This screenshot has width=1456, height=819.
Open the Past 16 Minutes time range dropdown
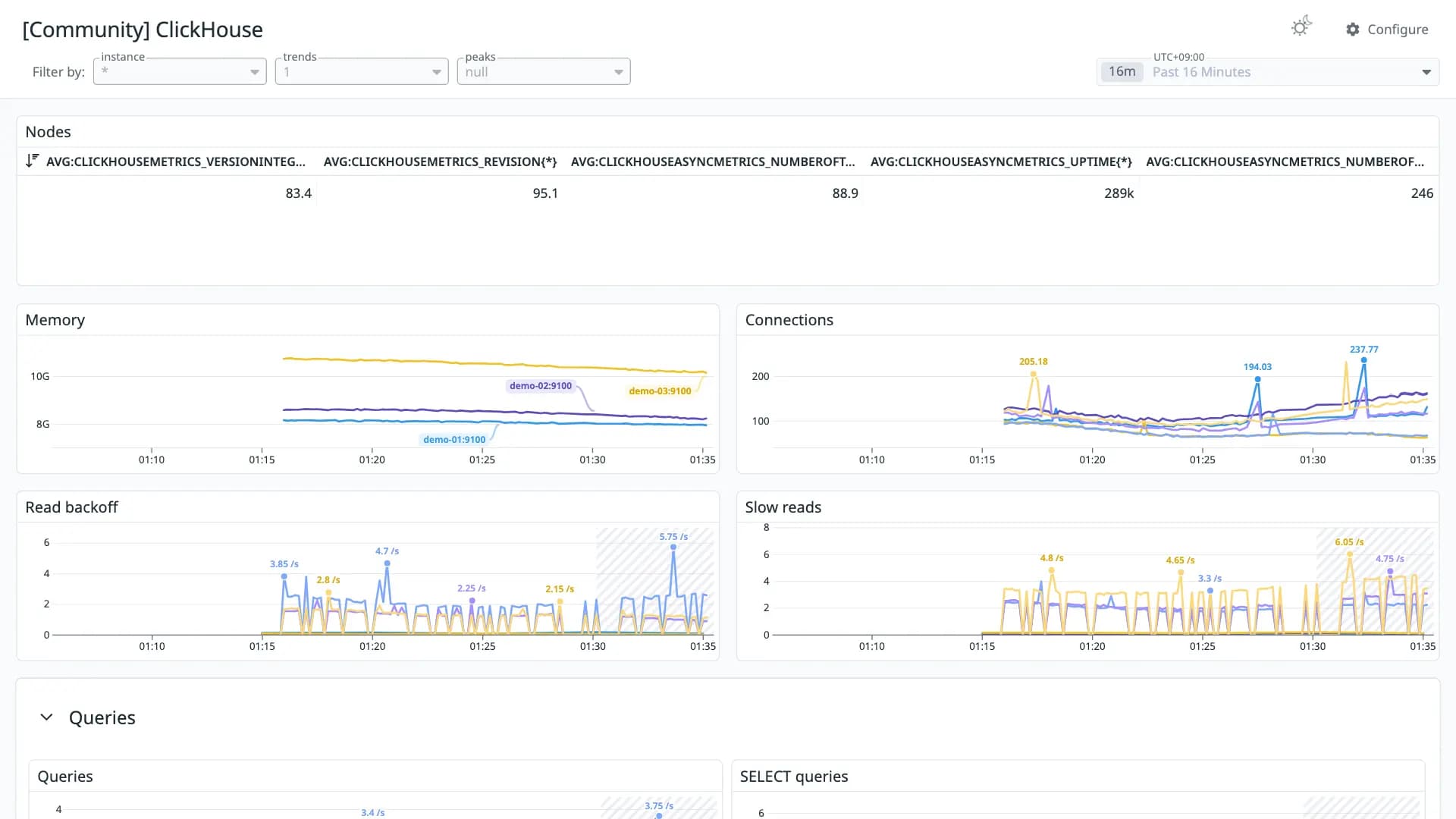(x=1268, y=71)
